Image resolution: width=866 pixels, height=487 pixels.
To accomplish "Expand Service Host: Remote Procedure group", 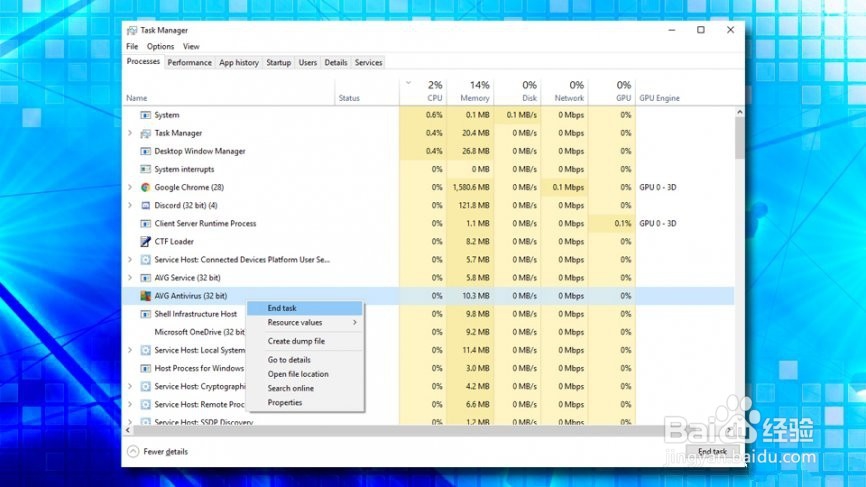I will [x=130, y=404].
